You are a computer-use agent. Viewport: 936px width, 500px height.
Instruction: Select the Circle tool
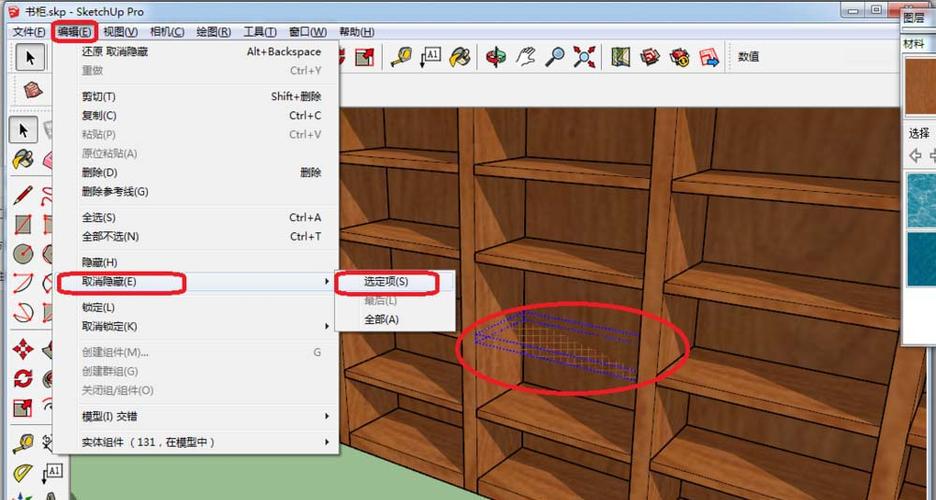coord(23,254)
